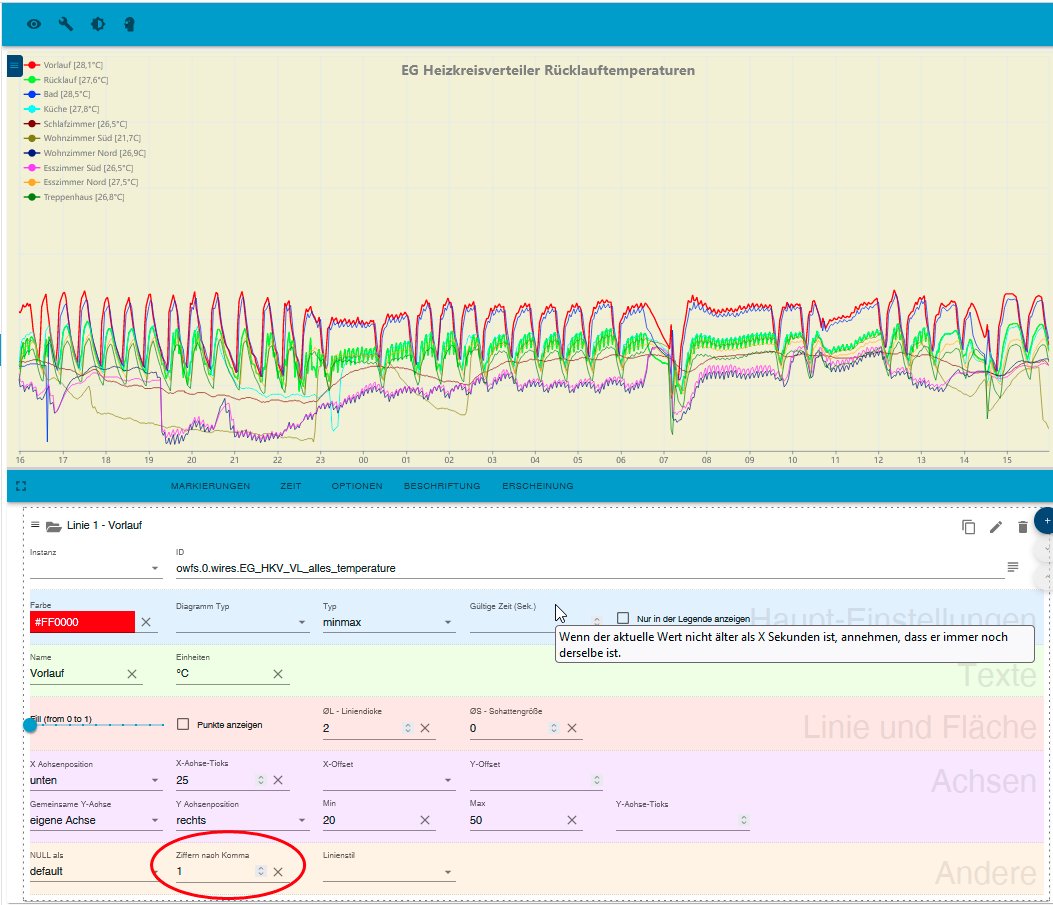Switch to the Erscheinung tab
The width and height of the screenshot is (1053, 905).
pos(538,486)
